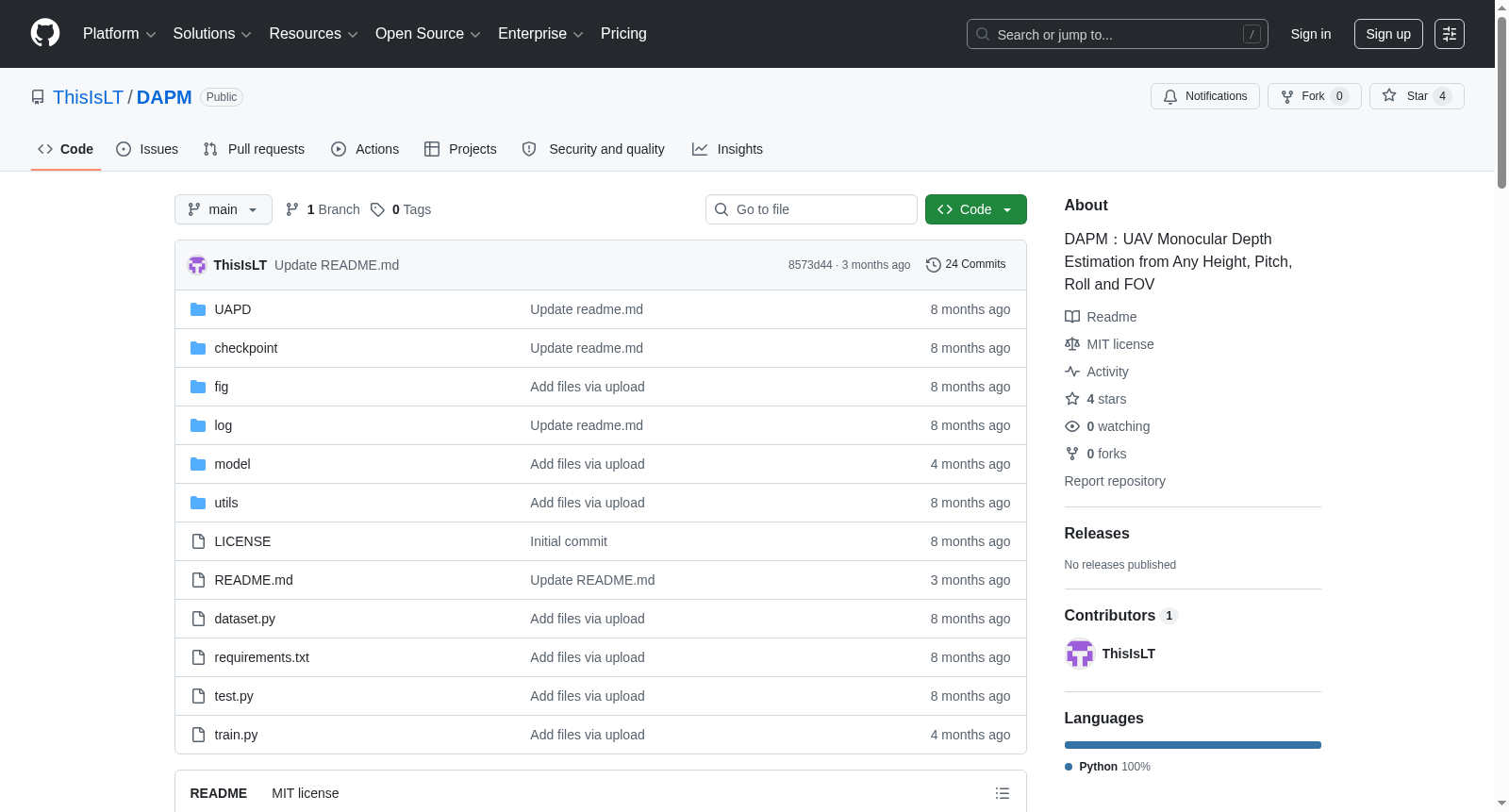The height and width of the screenshot is (812, 1509).
Task: Click the checkpoint folder icon
Action: pos(198,348)
